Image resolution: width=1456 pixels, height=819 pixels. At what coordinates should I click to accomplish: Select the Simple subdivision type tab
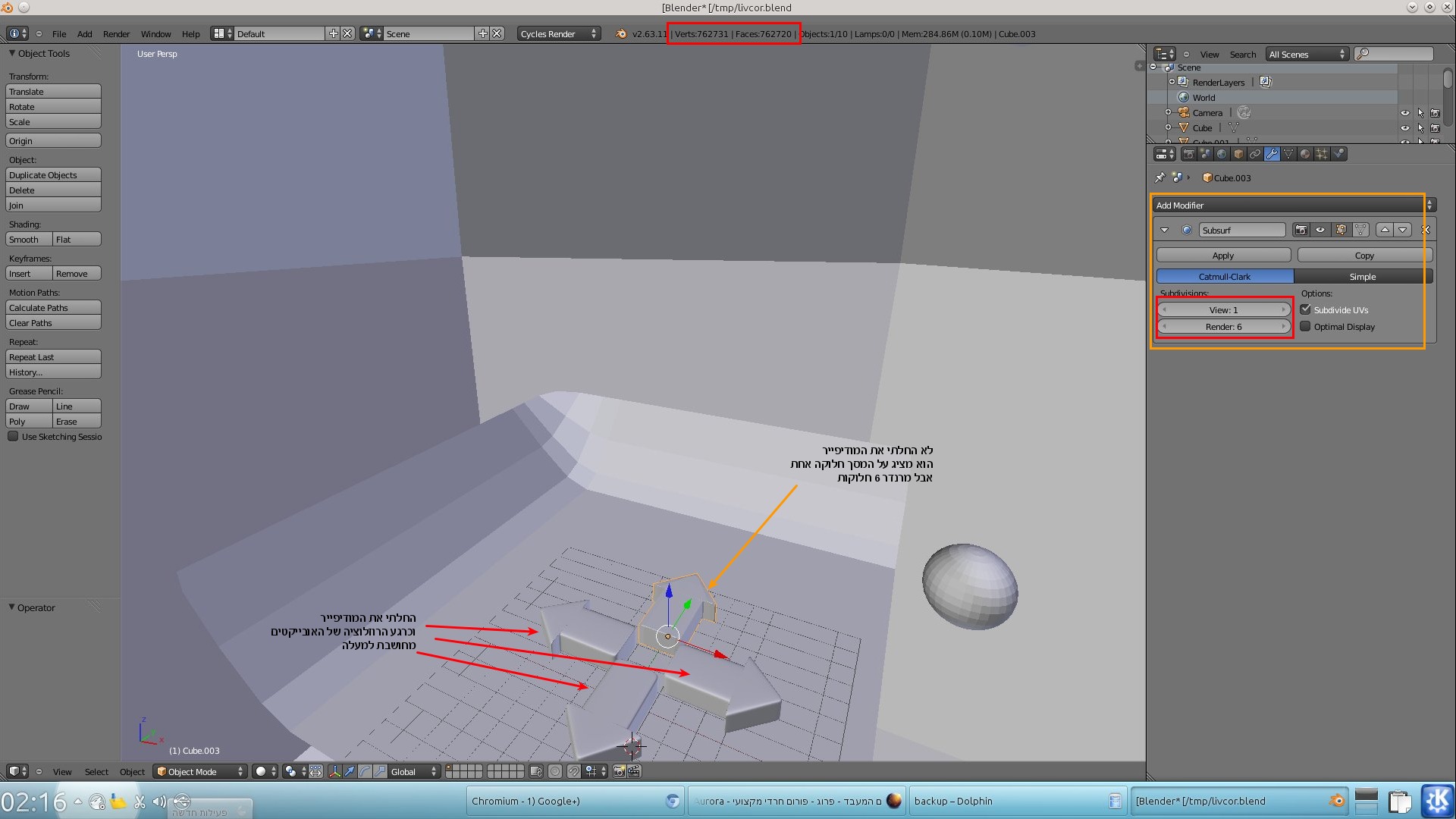(x=1362, y=277)
